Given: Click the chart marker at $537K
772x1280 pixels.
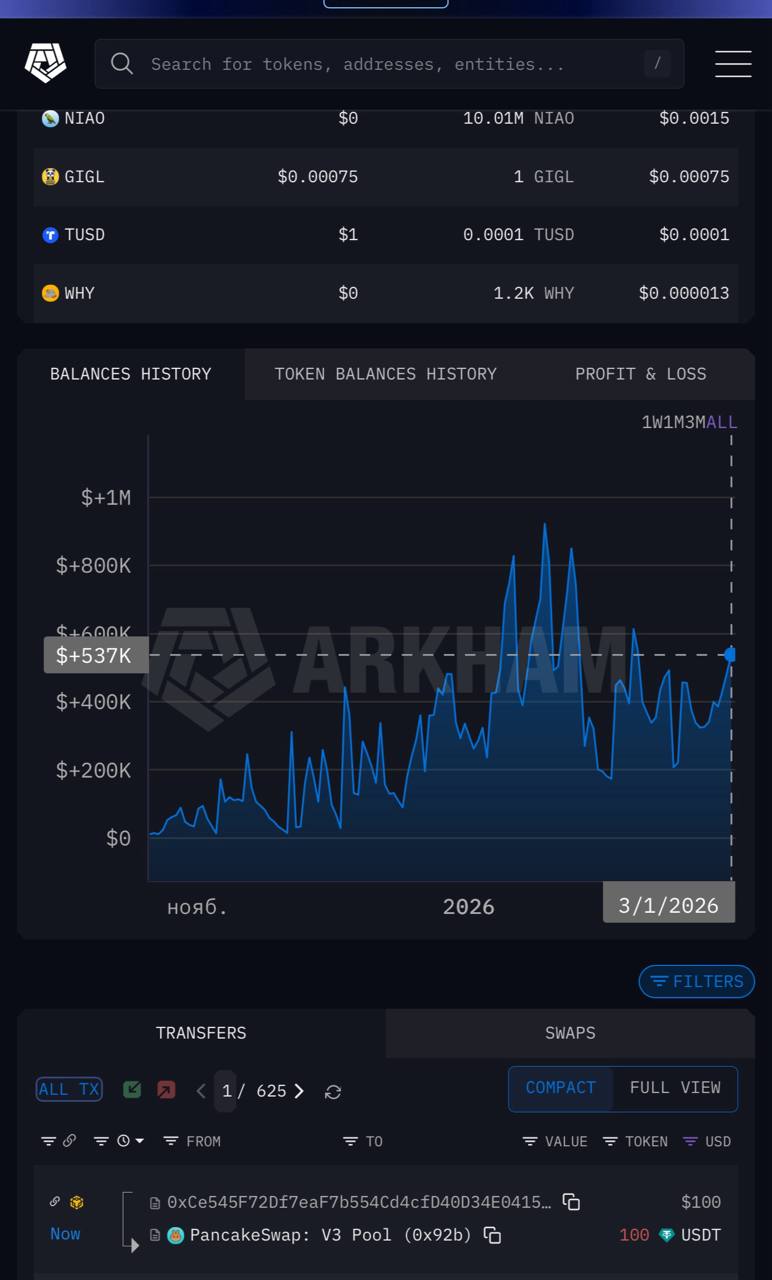Looking at the screenshot, I should 730,655.
